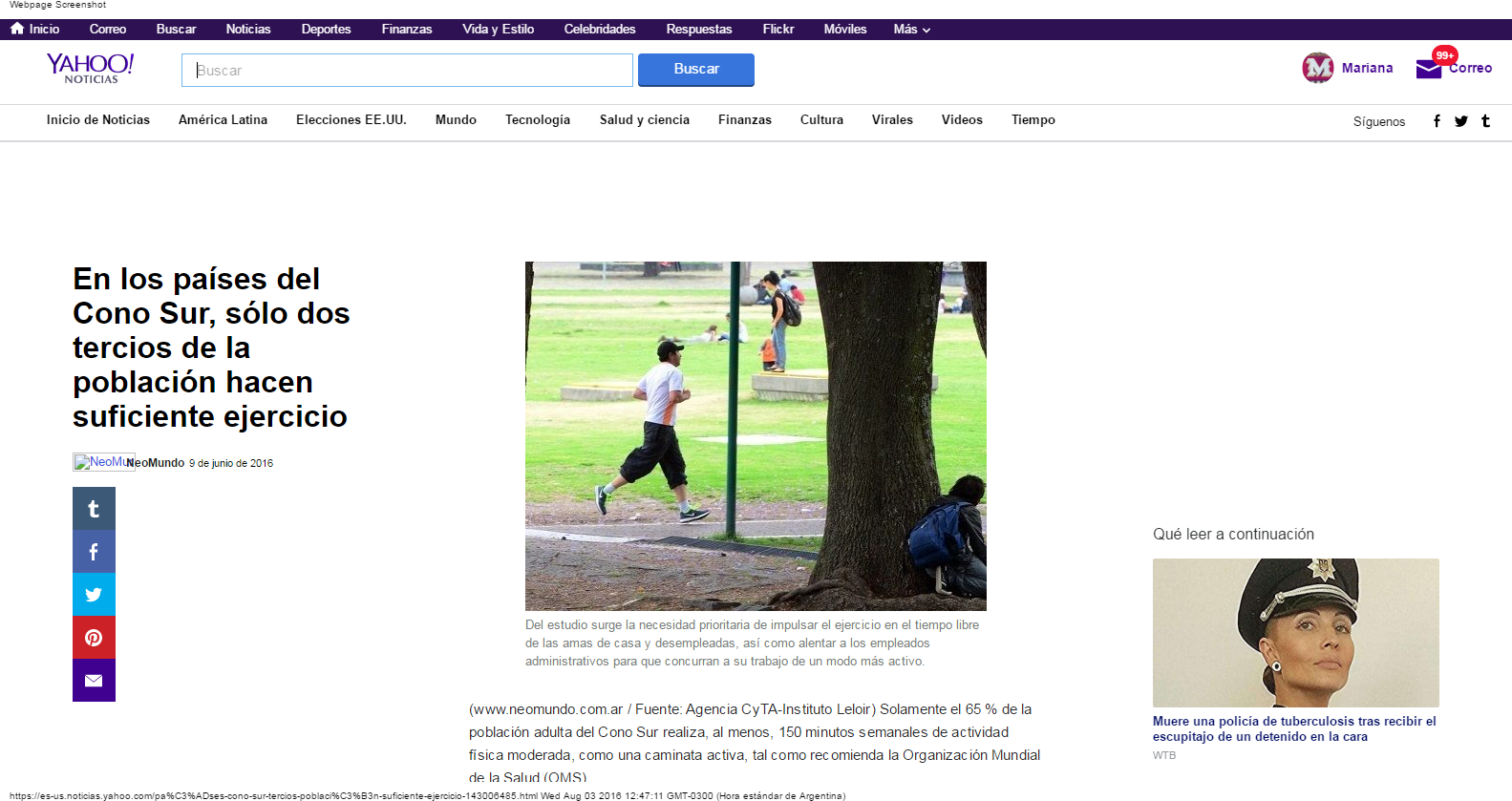1512x801 pixels.
Task: Share article on Tumblr sidebar button
Action: [94, 509]
